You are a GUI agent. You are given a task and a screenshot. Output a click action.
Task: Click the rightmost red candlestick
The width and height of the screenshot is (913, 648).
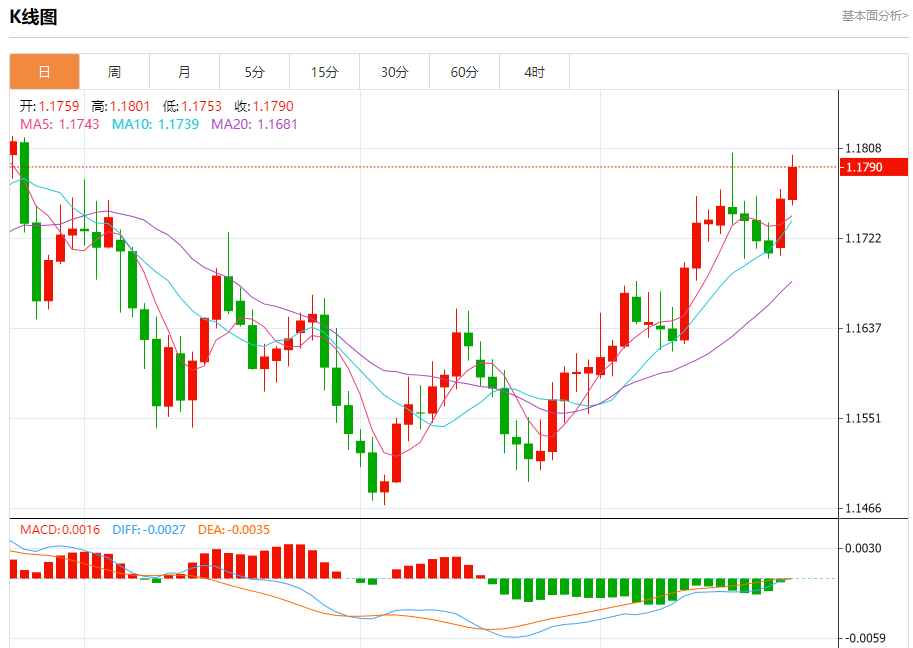[x=793, y=183]
